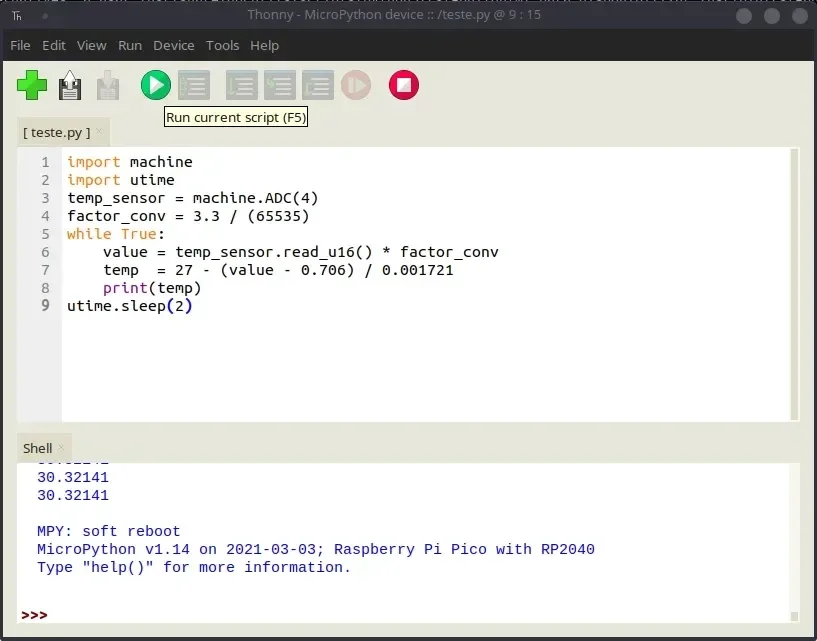Screen dimensions: 817x641
Task: Open the Run menu
Action: click(x=130, y=46)
